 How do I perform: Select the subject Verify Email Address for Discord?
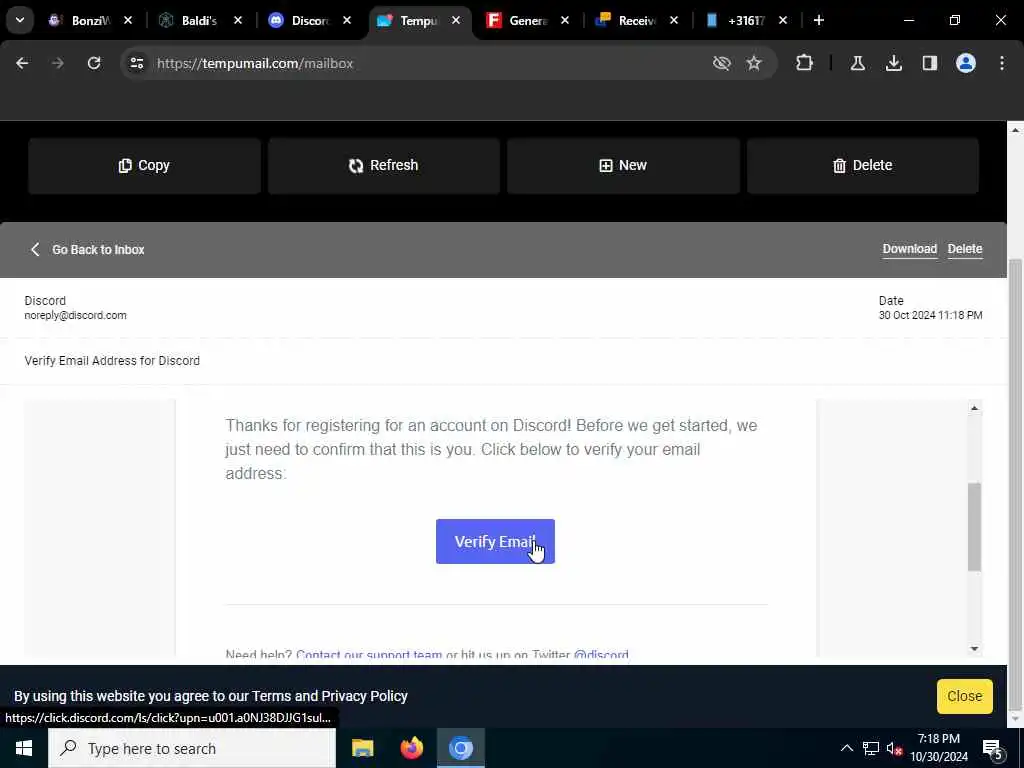(x=112, y=360)
